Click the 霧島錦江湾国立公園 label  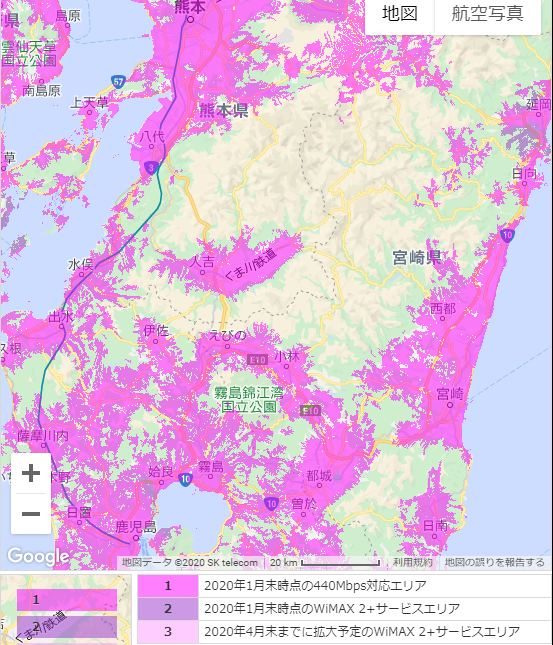[249, 399]
